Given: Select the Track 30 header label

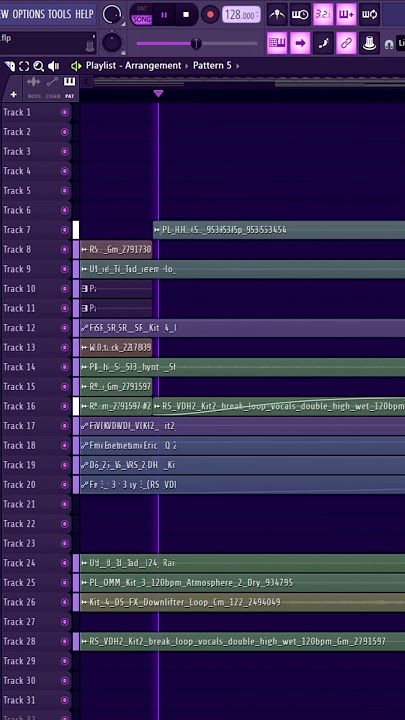Looking at the screenshot, I should click(19, 681).
